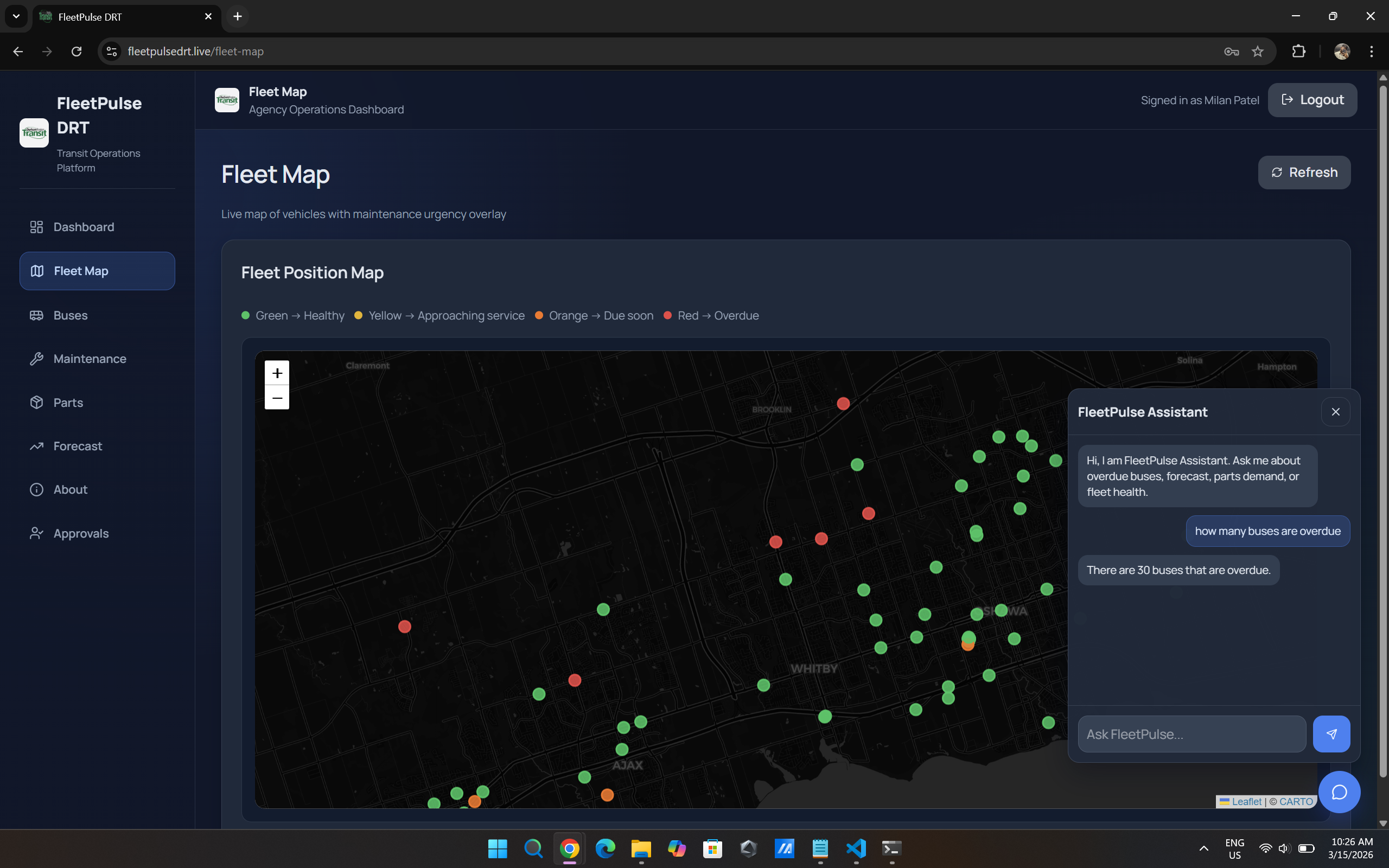
Task: Open the browser tab search dropdown
Action: click(16, 16)
